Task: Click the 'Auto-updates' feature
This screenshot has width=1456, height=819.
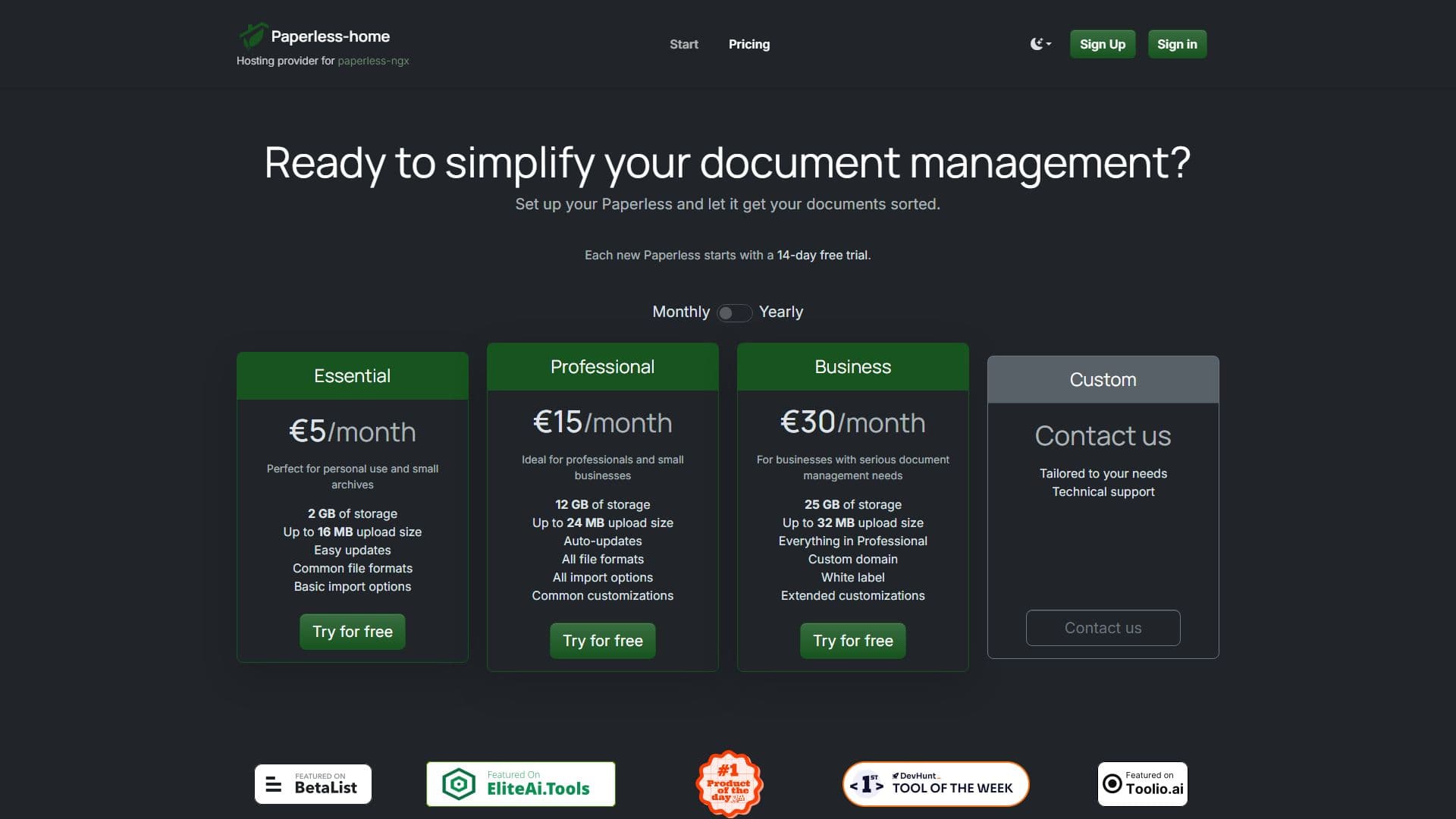Action: pos(603,541)
